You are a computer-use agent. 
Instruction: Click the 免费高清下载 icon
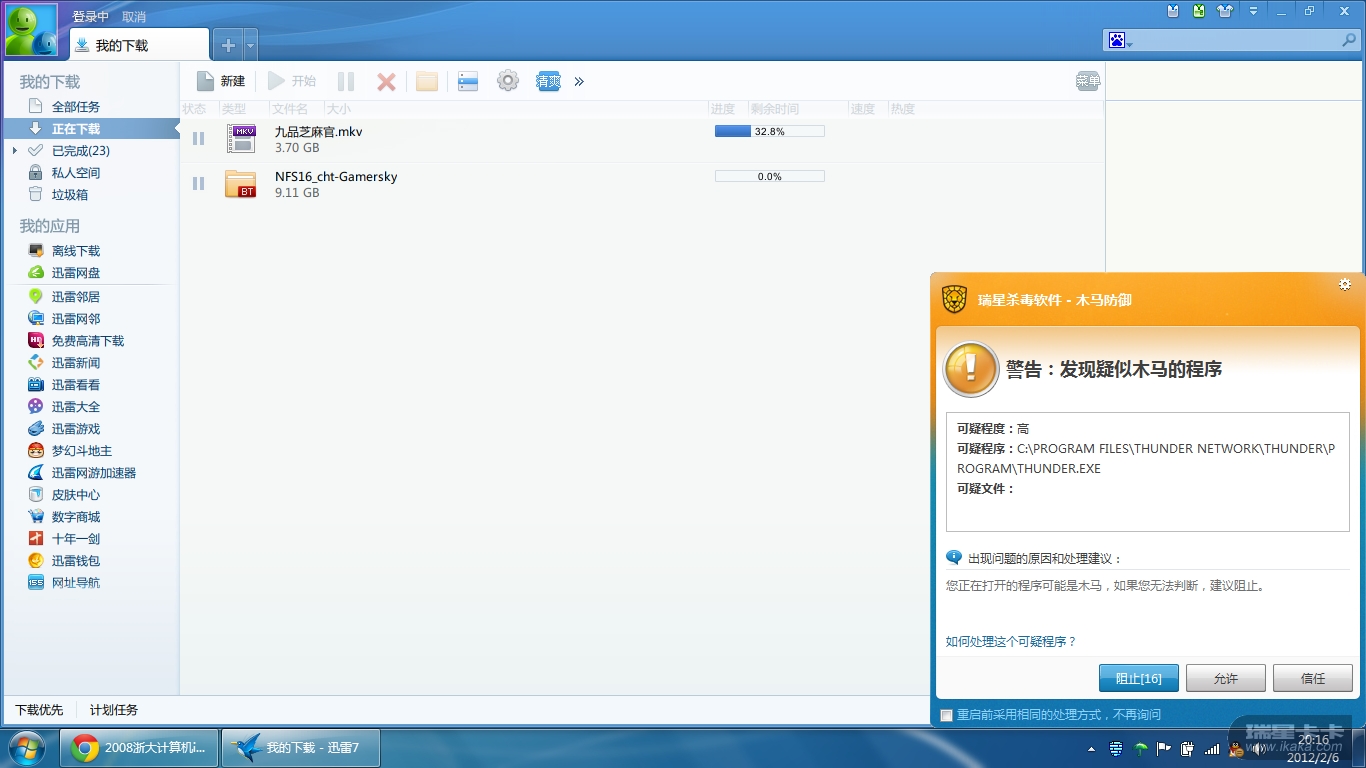[x=36, y=341]
